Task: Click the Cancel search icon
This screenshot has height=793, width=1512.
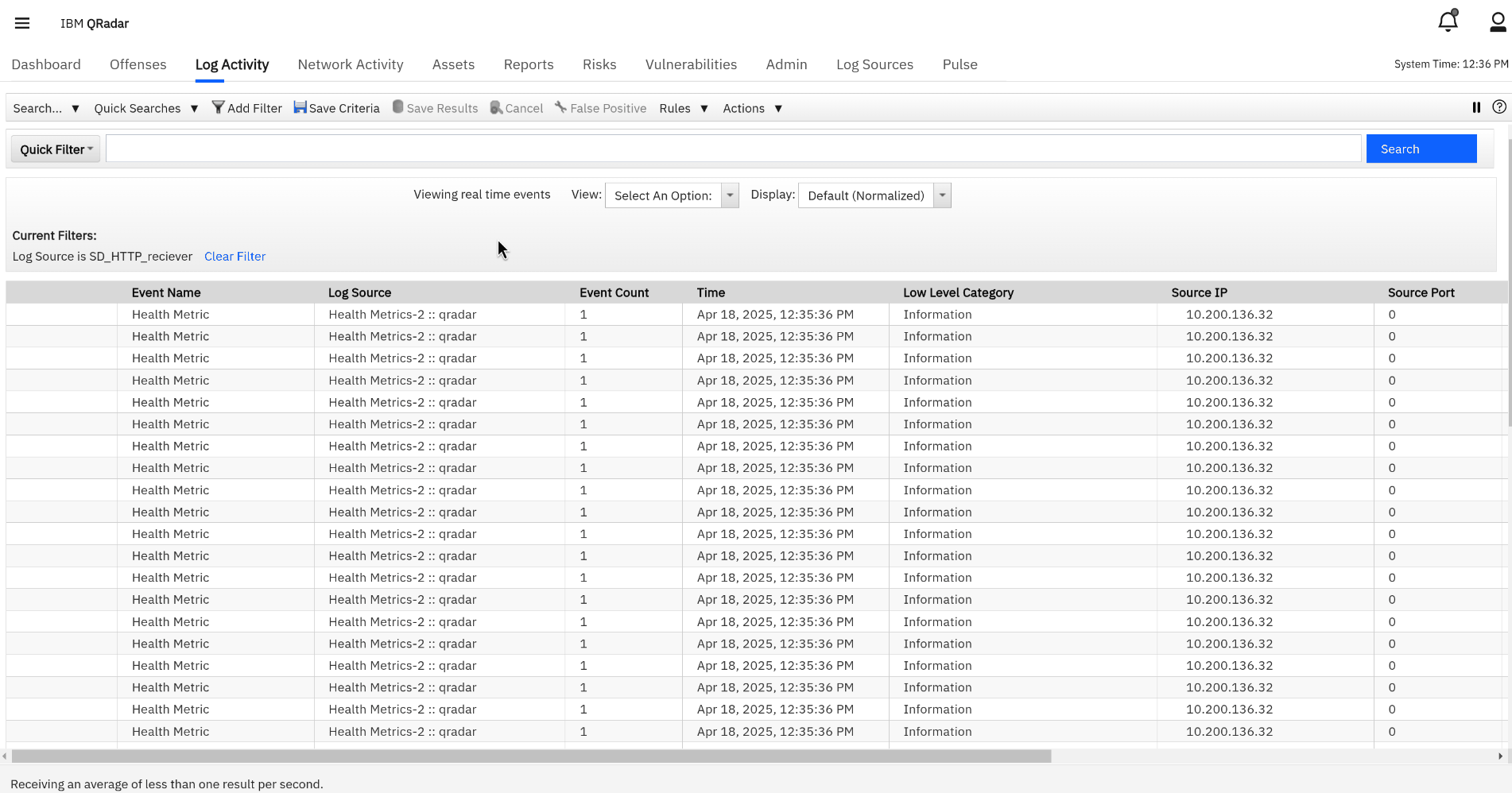Action: click(x=496, y=107)
